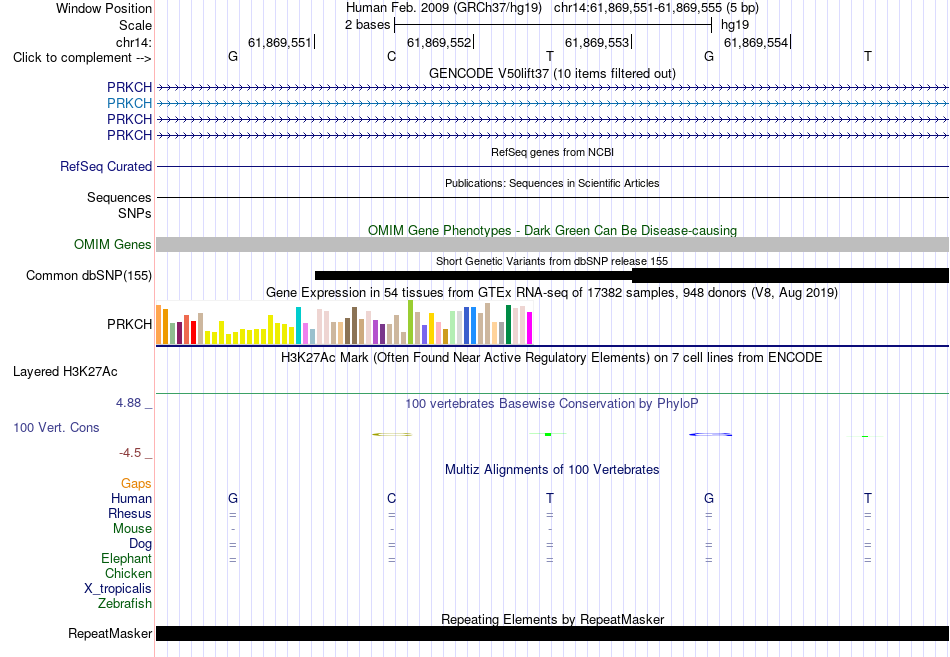Click position label 61,869,554 on the ruler
The width and height of the screenshot is (950, 657).
coord(756,42)
